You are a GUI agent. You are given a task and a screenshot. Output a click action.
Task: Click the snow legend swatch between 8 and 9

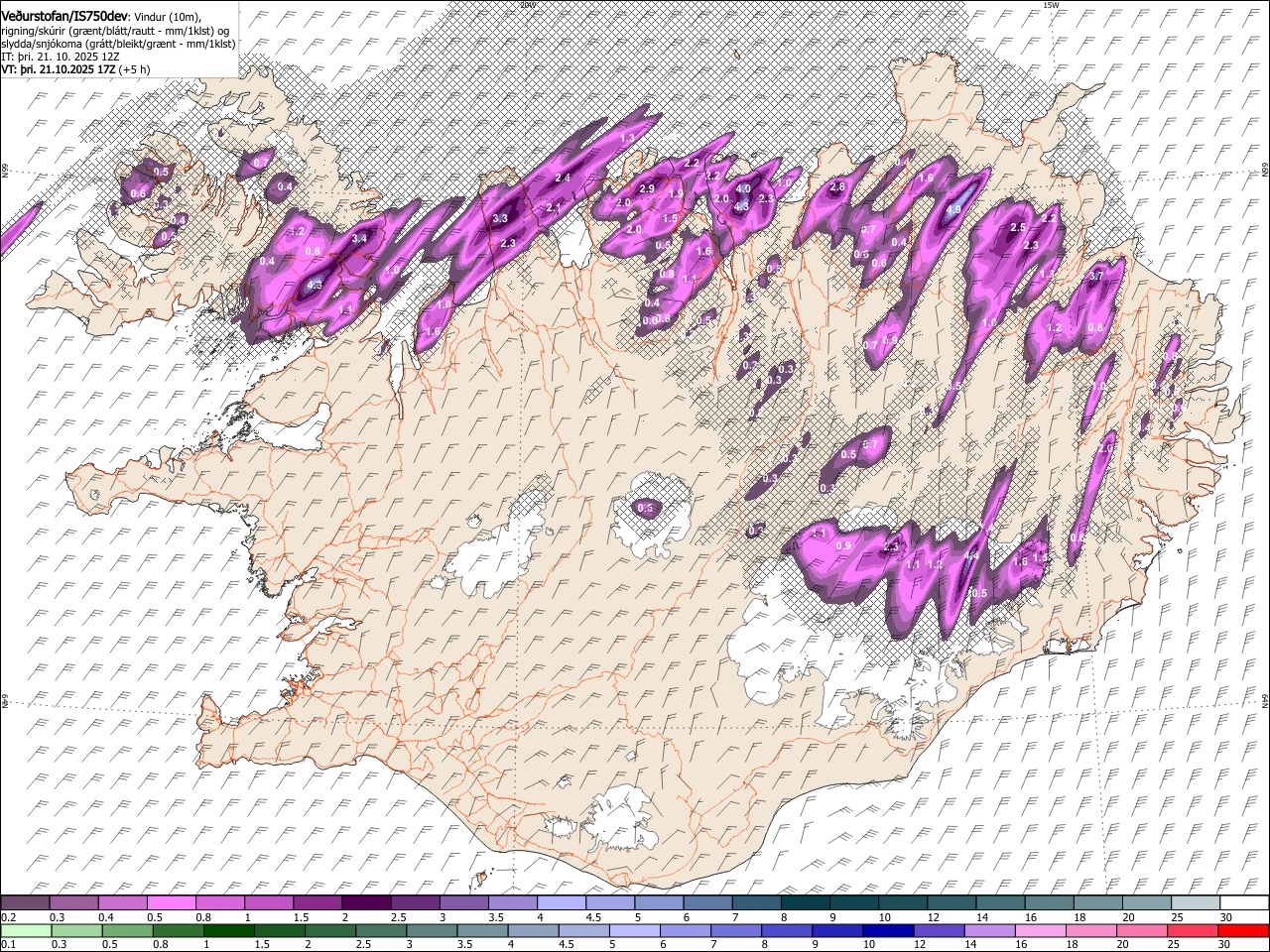806,903
